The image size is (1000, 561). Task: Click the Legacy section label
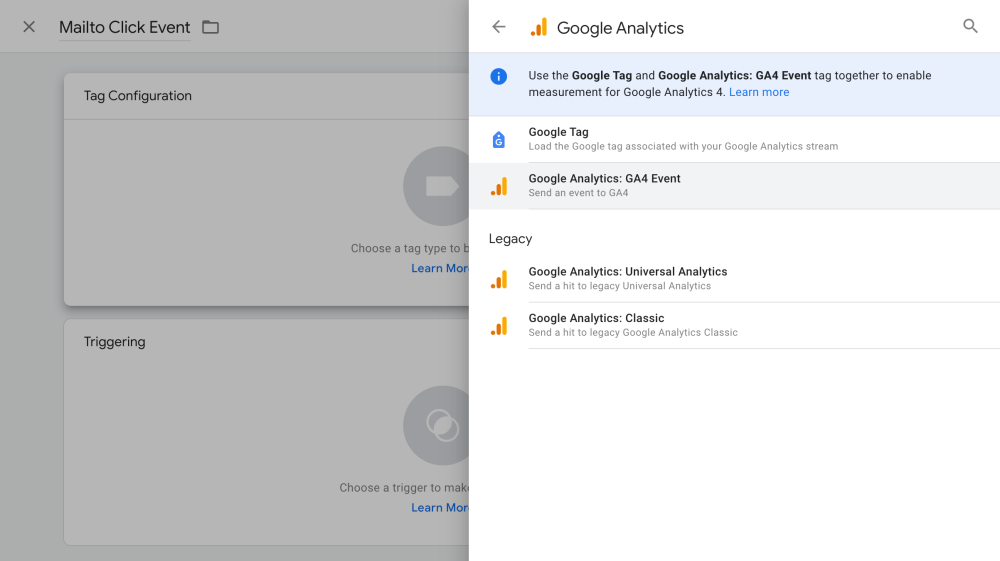pyautogui.click(x=510, y=238)
